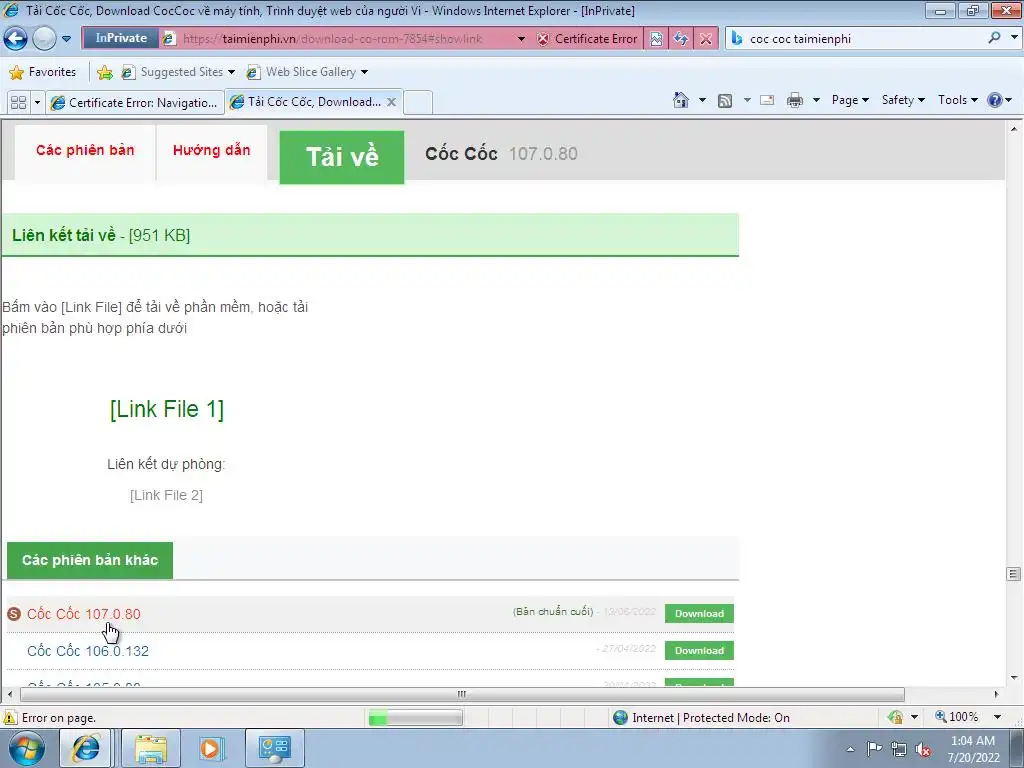Click the horizontal scrollbar thumb
Viewport: 1024px width, 768px height.
click(462, 694)
